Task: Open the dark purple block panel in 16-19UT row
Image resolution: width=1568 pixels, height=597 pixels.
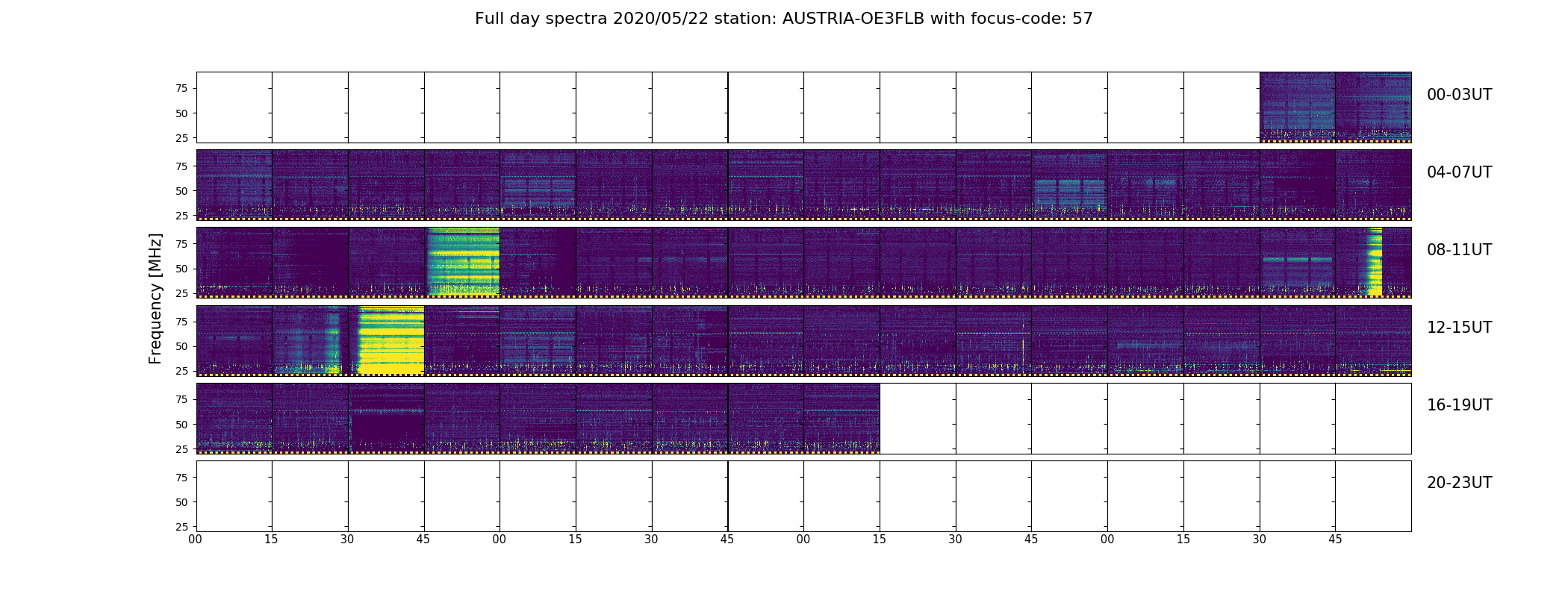Action: coord(386,418)
